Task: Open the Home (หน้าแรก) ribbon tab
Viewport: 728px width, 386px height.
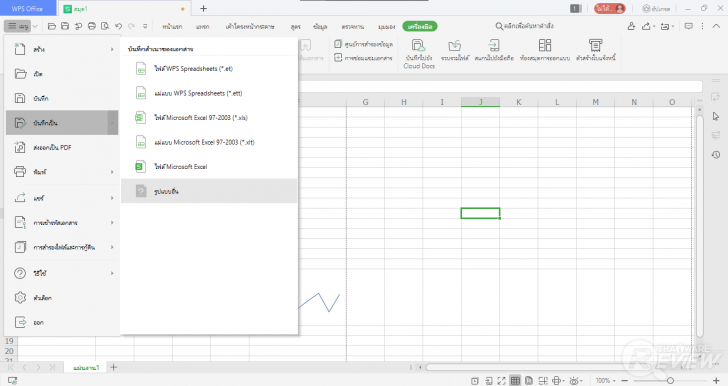Action: [x=172, y=26]
